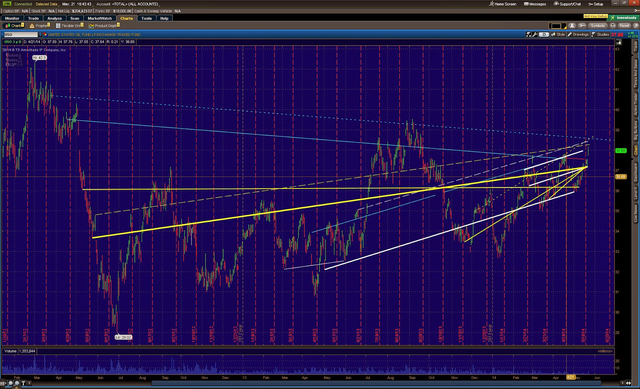640x389 pixels.
Task: Toggle the lock on the Prophet subtab
Action: (x=49, y=25)
